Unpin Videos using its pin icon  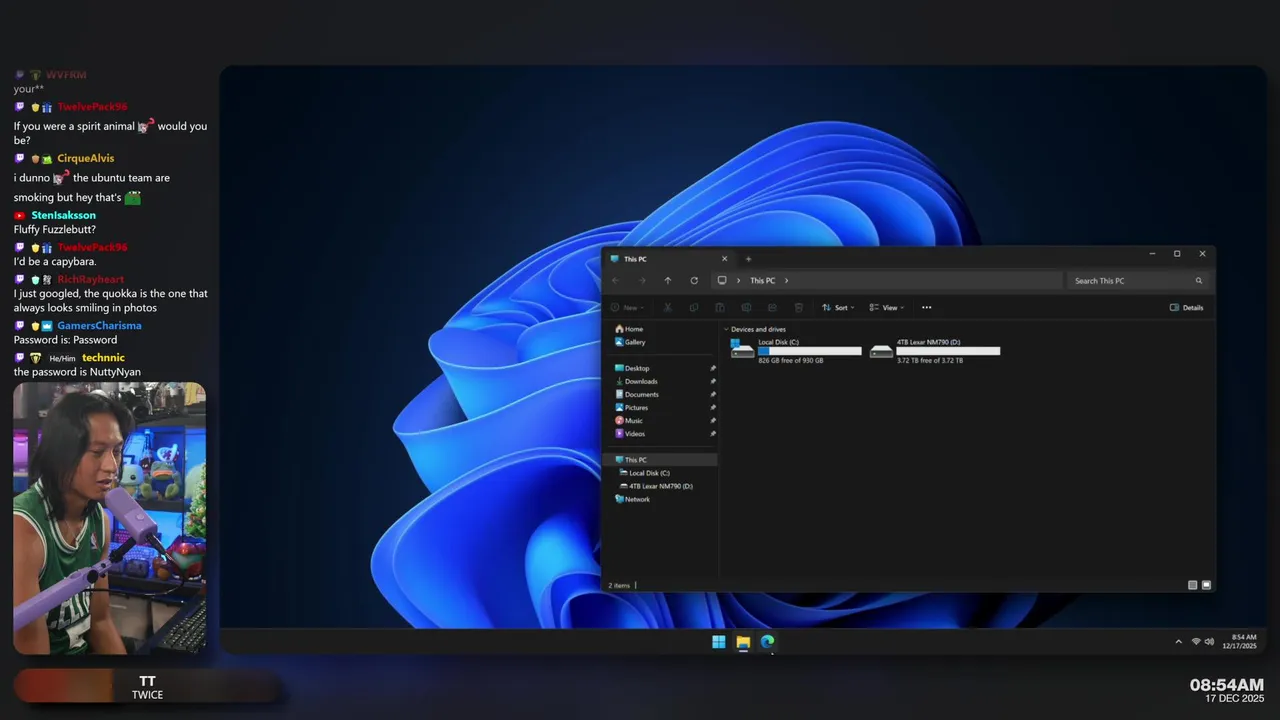[713, 433]
